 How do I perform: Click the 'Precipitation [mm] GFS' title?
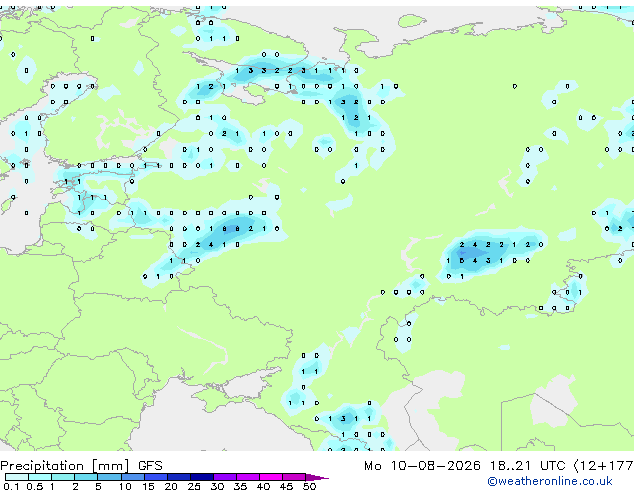[81, 466]
